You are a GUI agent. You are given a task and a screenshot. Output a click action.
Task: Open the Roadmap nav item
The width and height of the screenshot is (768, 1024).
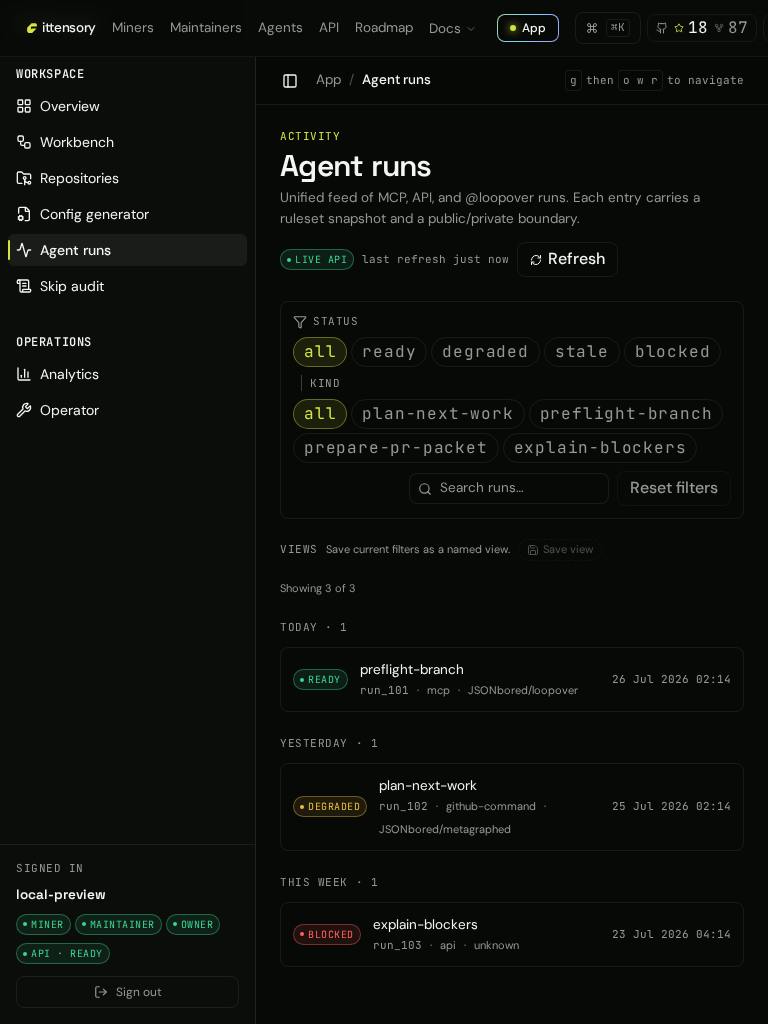pyautogui.click(x=384, y=27)
